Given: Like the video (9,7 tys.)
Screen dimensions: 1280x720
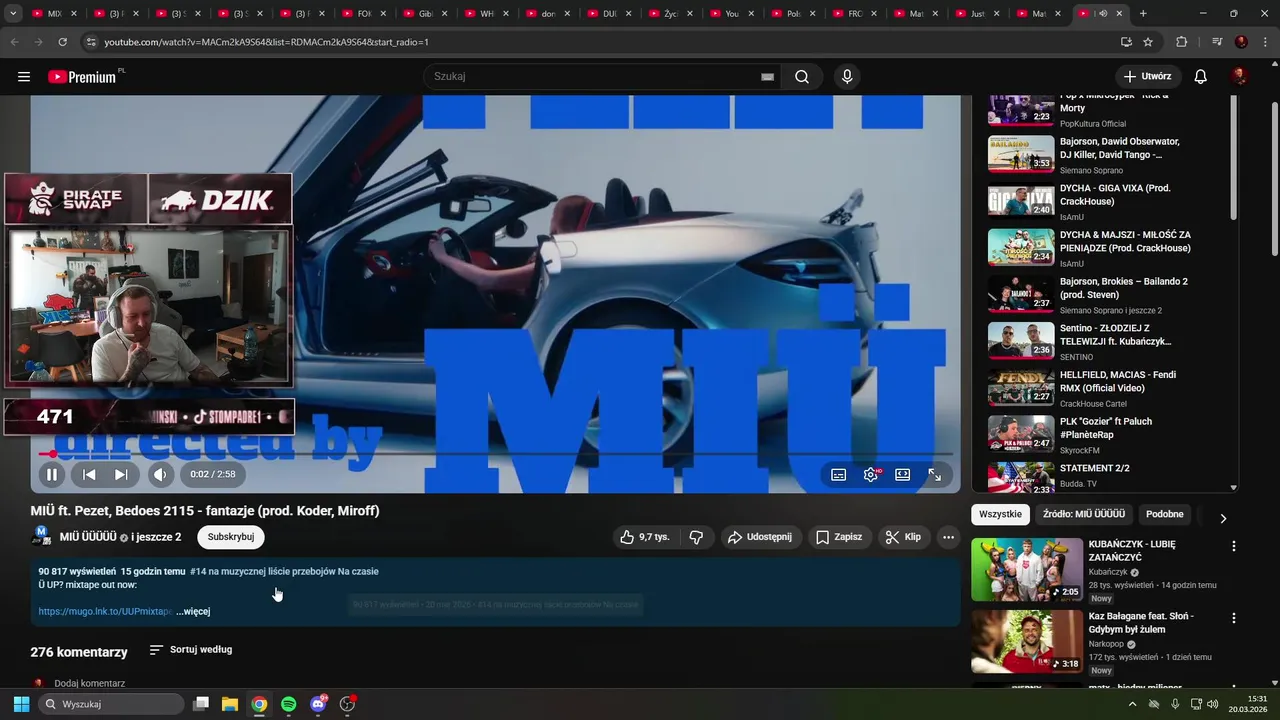Looking at the screenshot, I should pos(645,537).
